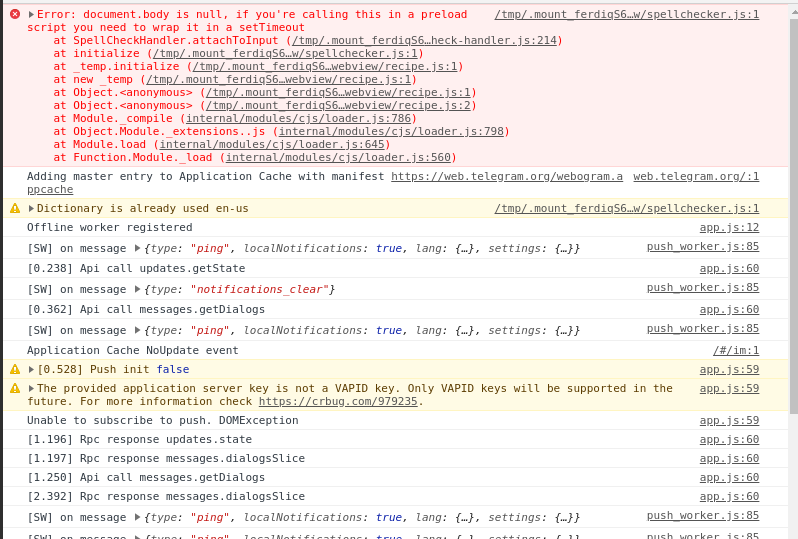Open heck-handler.js:214 link in stack trace

424,40
